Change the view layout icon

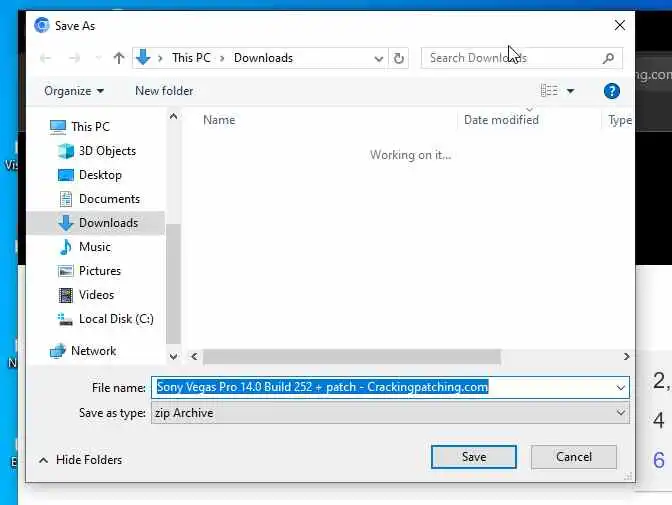[549, 91]
